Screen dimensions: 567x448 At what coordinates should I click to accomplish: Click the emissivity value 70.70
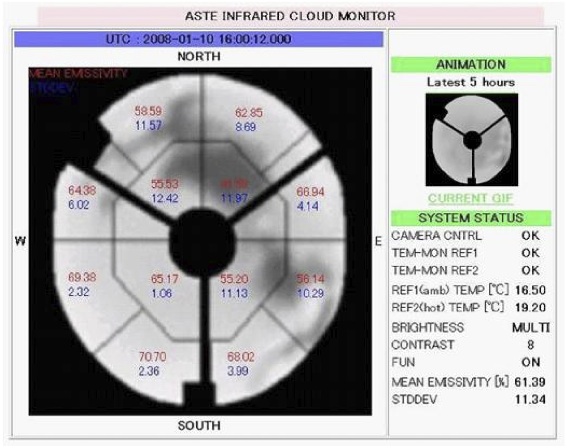pyautogui.click(x=153, y=357)
